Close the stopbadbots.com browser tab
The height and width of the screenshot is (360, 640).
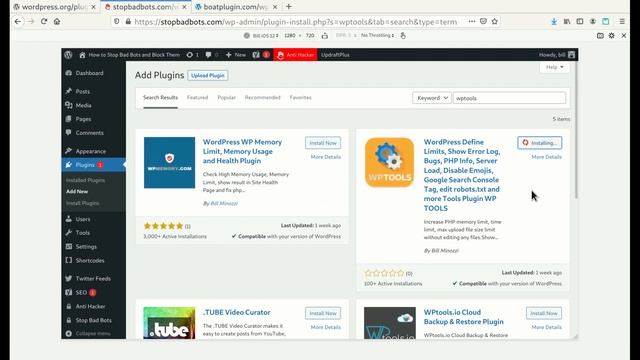[x=184, y=7]
